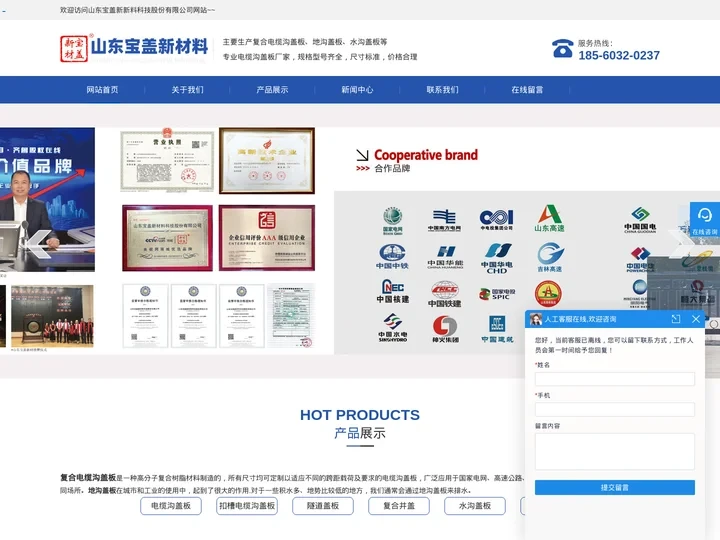
Task: Click the 国家电网 brand logo
Action: pyautogui.click(x=393, y=220)
